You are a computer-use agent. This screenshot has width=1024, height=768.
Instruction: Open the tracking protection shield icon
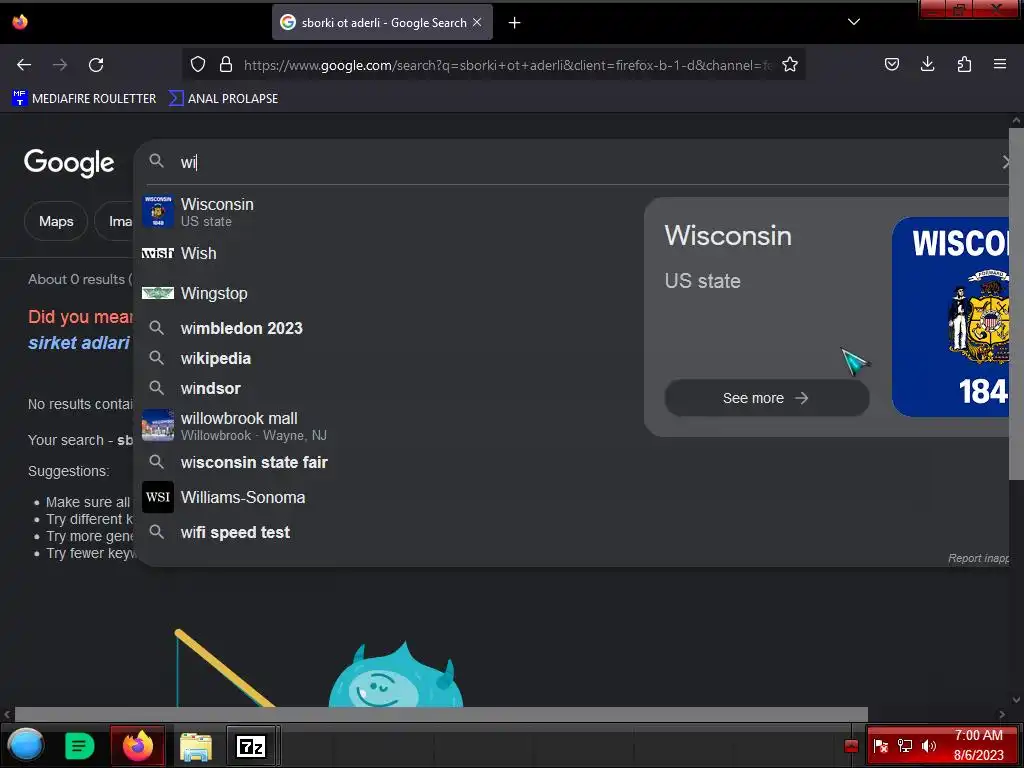(x=198, y=64)
